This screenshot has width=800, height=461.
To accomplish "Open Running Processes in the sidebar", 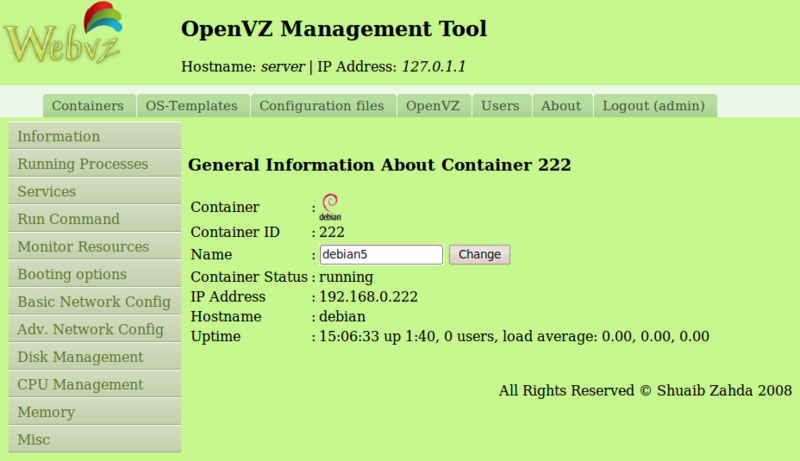I will coord(95,164).
